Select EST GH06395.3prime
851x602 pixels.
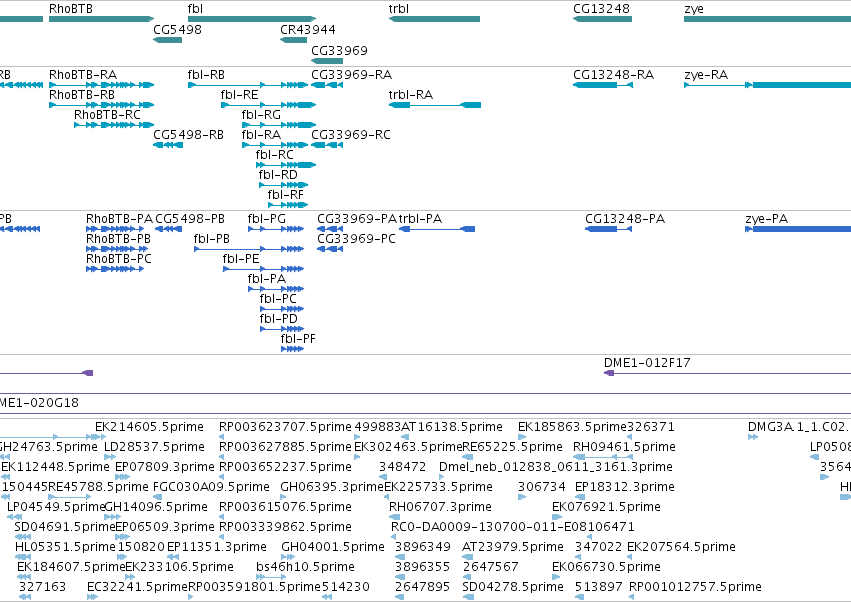pos(332,487)
